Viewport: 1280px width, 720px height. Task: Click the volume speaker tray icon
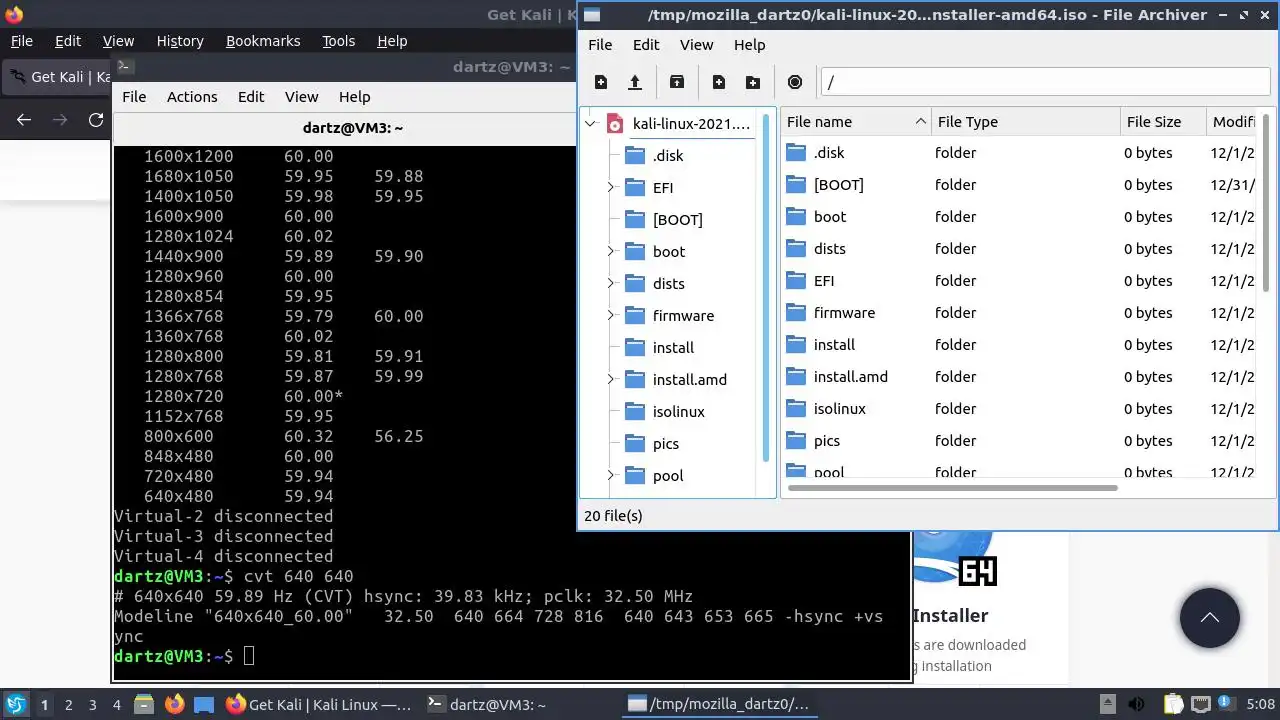pos(1136,704)
